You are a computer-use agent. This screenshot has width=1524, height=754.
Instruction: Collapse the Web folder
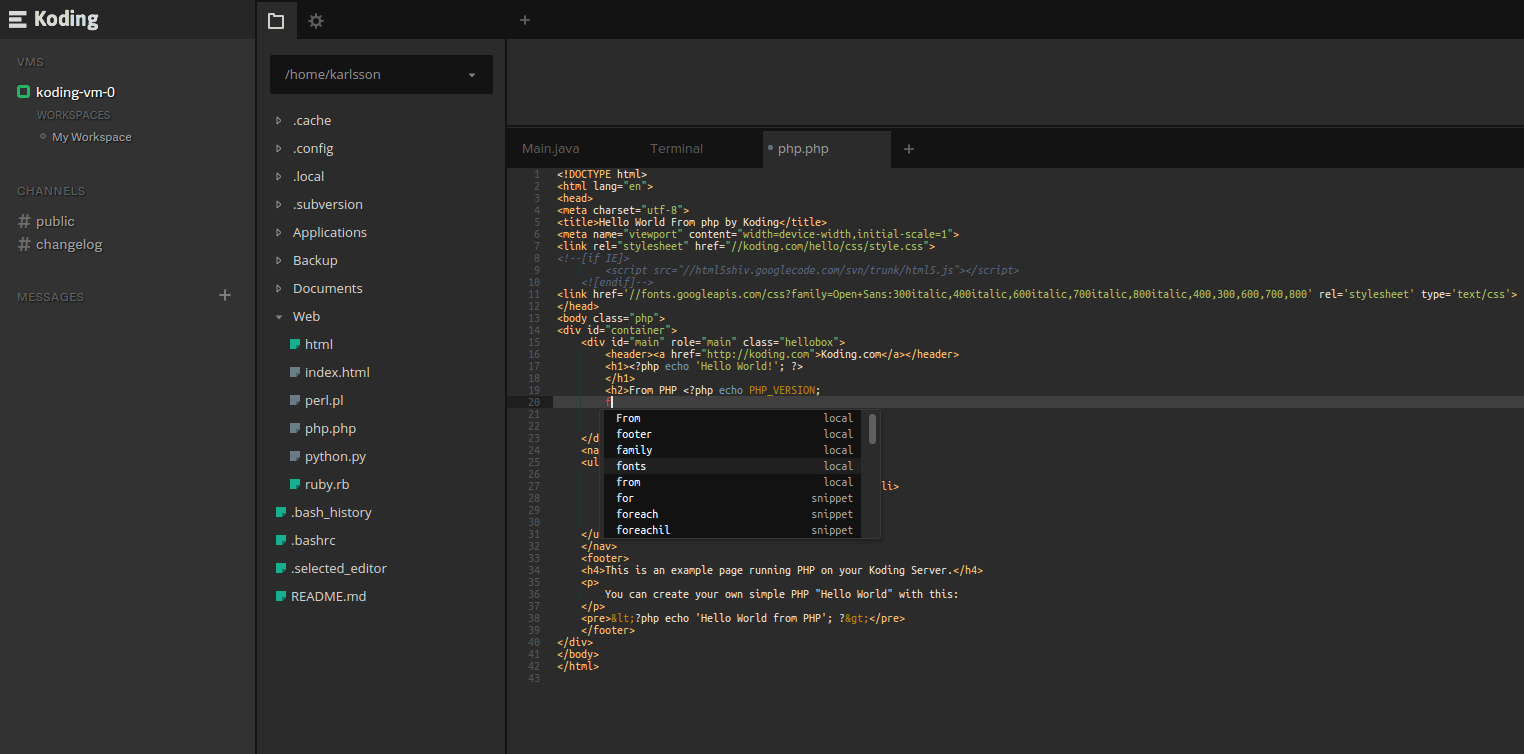coord(279,316)
